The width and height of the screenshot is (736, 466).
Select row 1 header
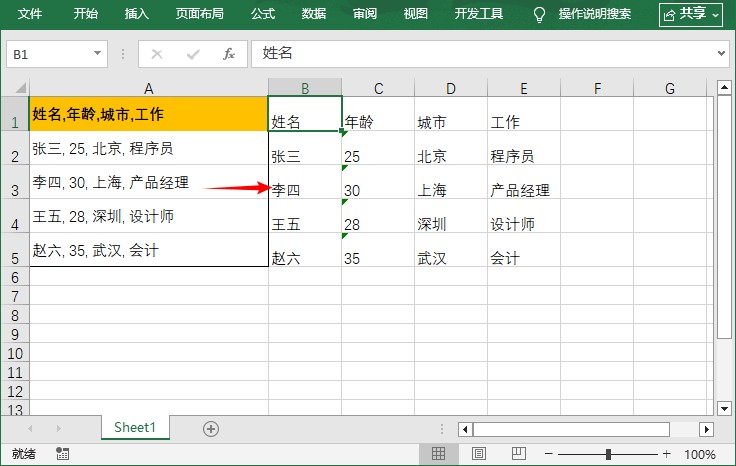15,114
